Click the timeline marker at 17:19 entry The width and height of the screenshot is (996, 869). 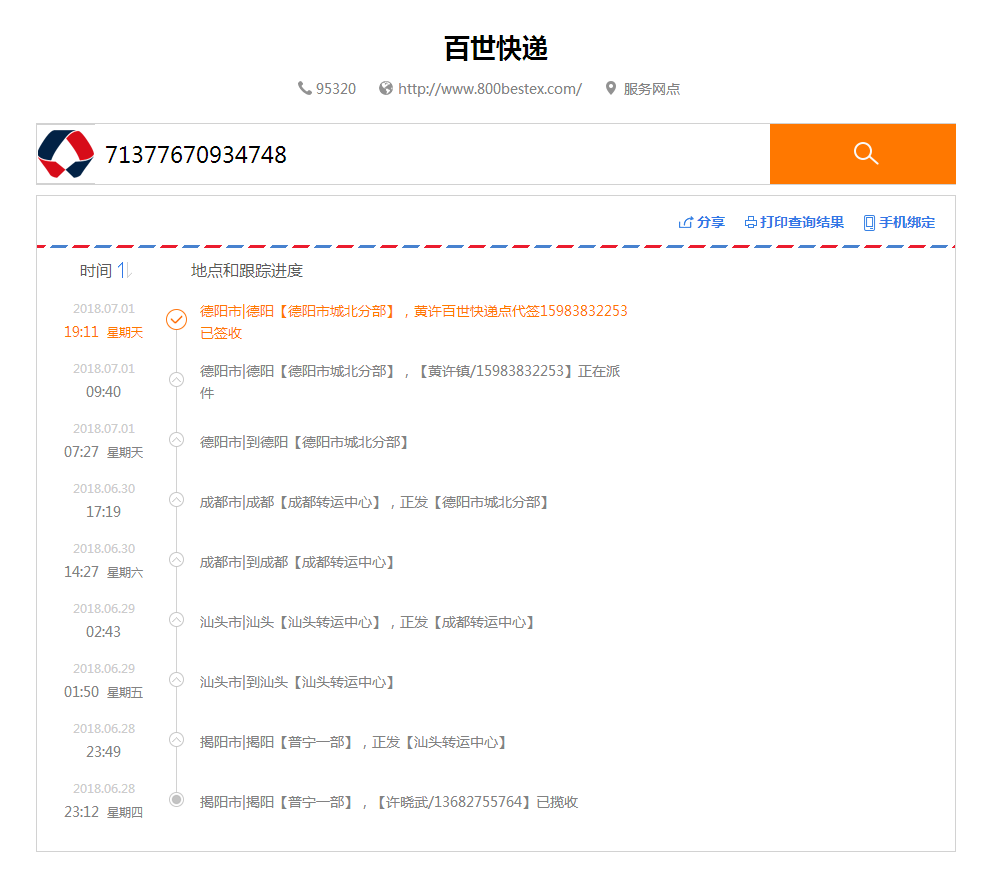(x=177, y=500)
